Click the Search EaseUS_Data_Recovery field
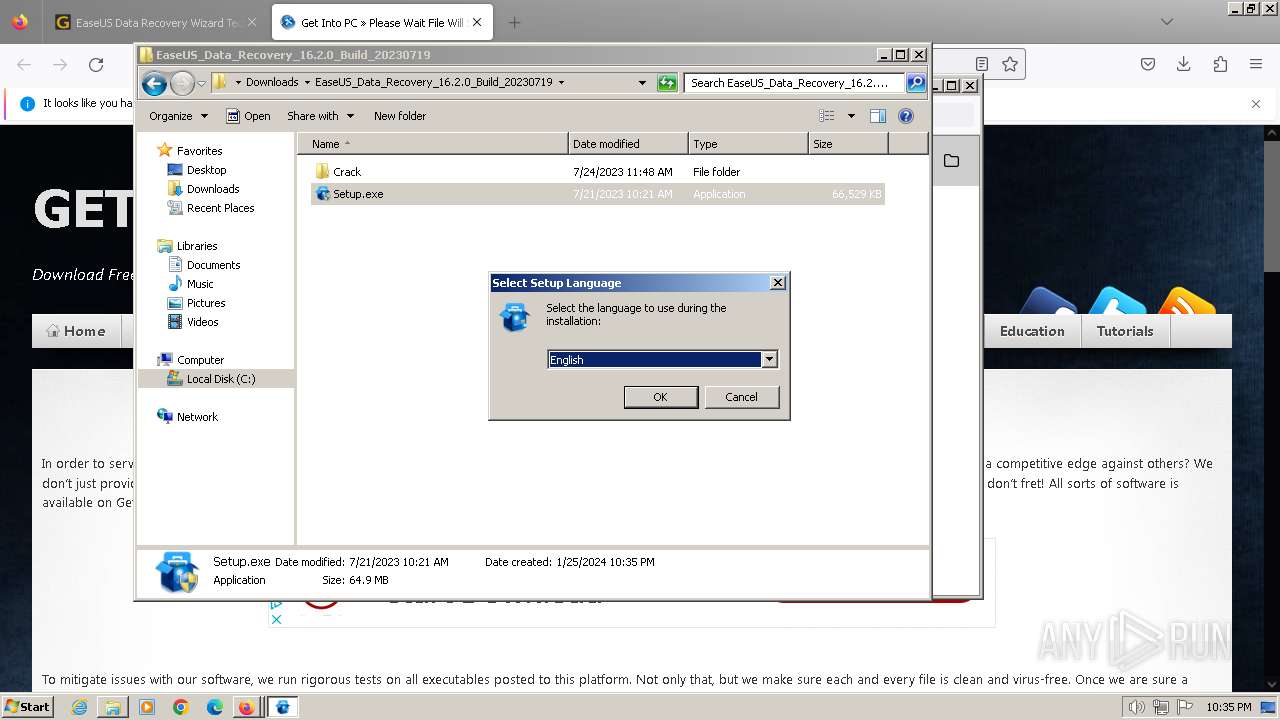Screen dimensions: 1280x720 794,83
